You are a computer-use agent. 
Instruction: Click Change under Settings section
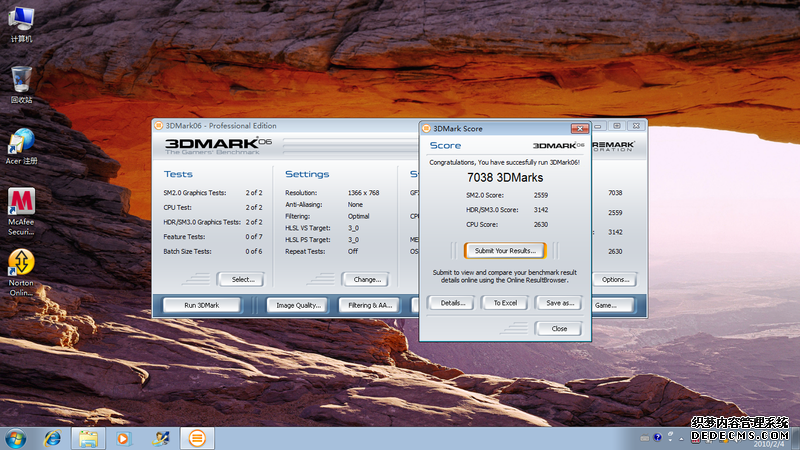click(367, 280)
